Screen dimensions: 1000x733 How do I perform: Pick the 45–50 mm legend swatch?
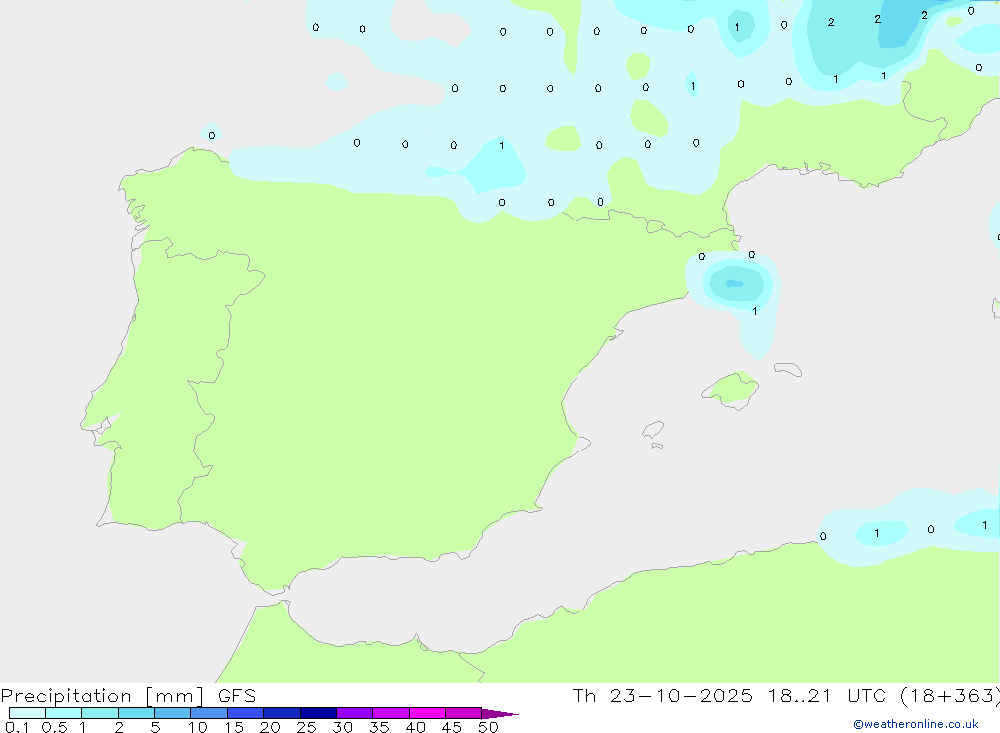pyautogui.click(x=464, y=713)
